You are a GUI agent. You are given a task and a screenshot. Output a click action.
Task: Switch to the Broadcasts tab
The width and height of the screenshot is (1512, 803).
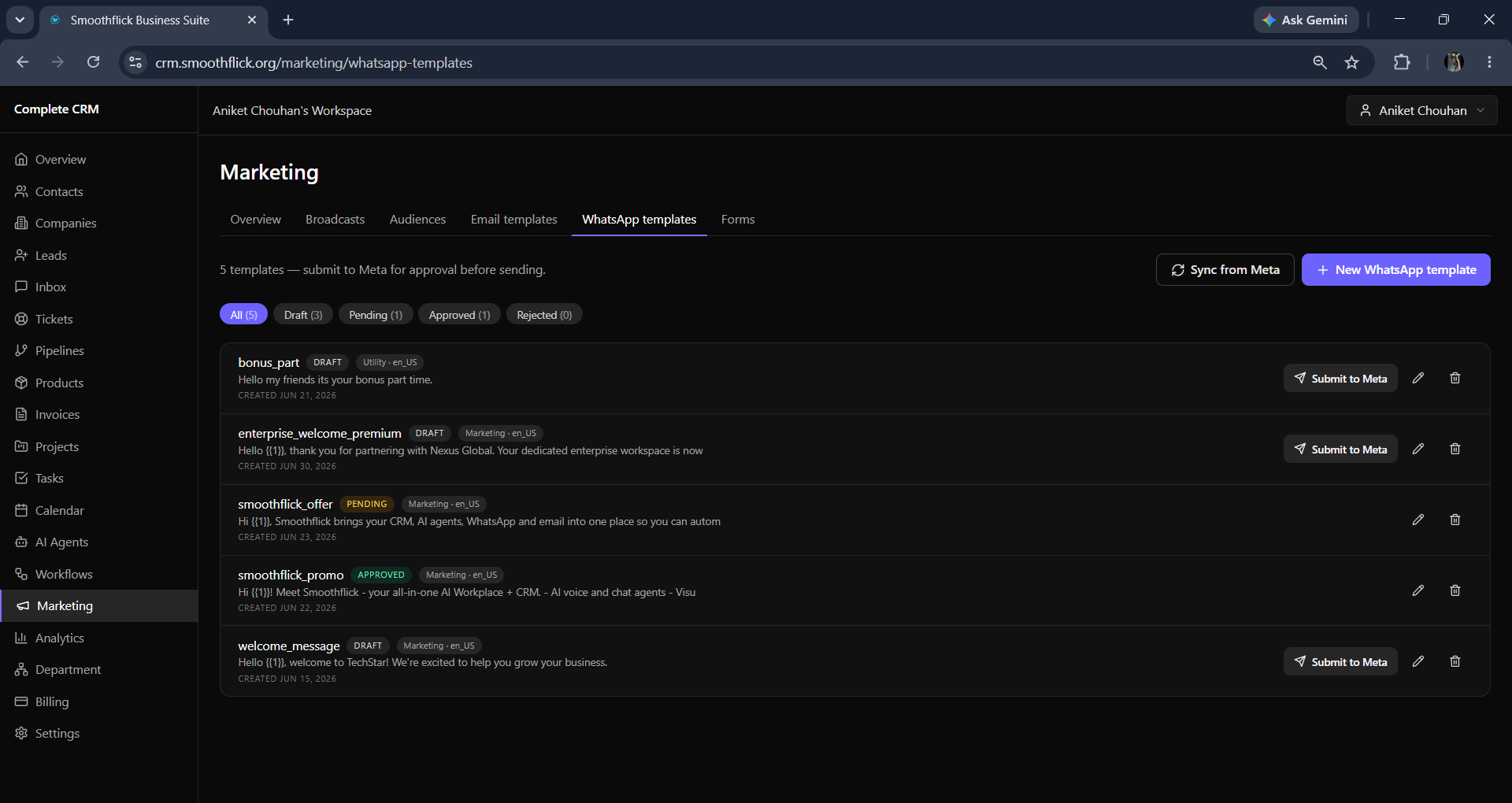[335, 220]
